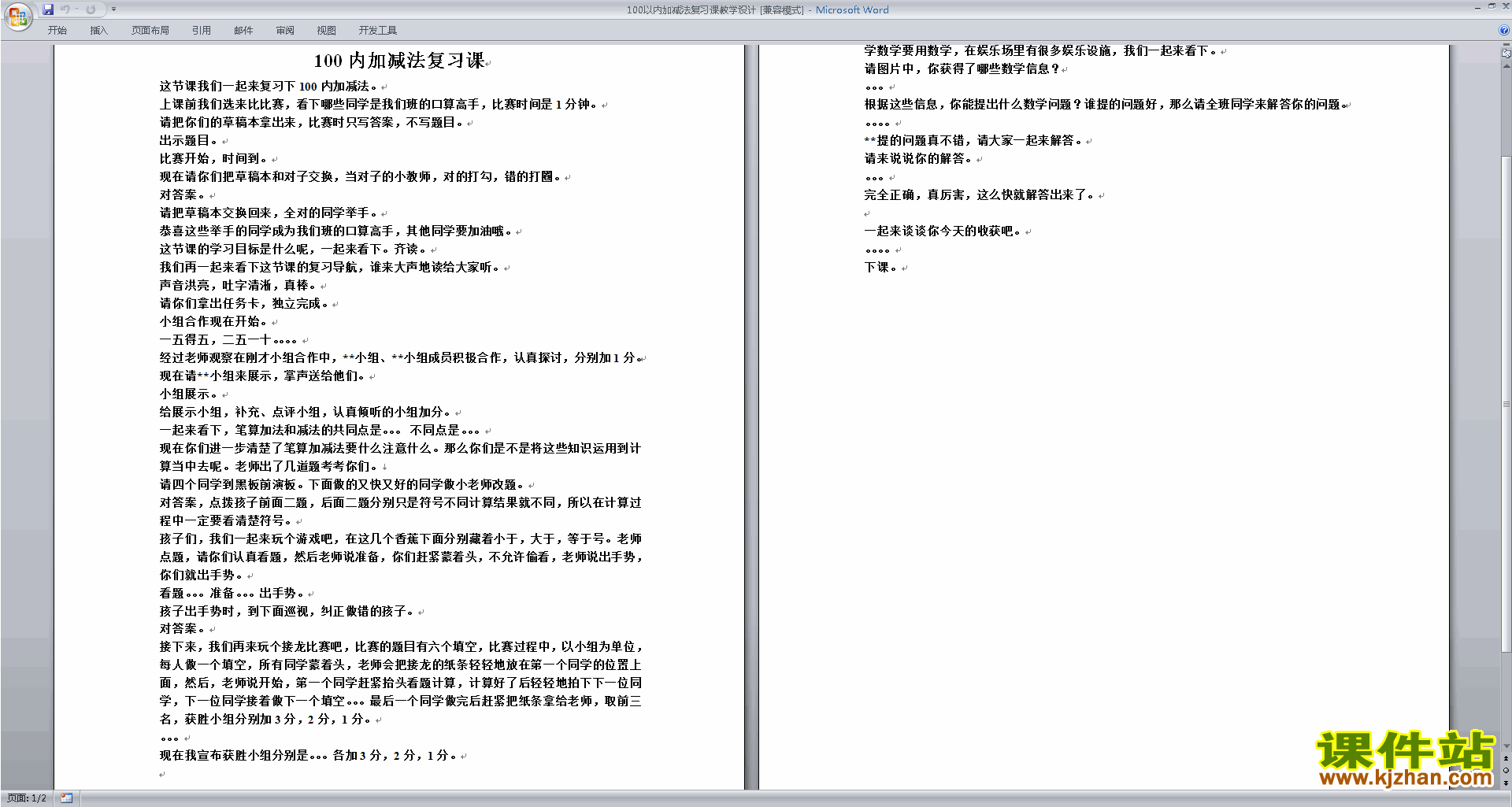This screenshot has width=1512, height=807.
Task: Click the macro recording icon in status bar
Action: (x=67, y=798)
